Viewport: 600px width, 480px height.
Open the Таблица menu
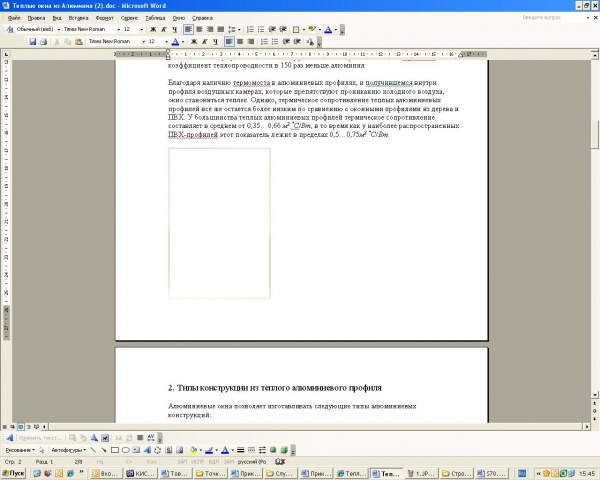(155, 18)
